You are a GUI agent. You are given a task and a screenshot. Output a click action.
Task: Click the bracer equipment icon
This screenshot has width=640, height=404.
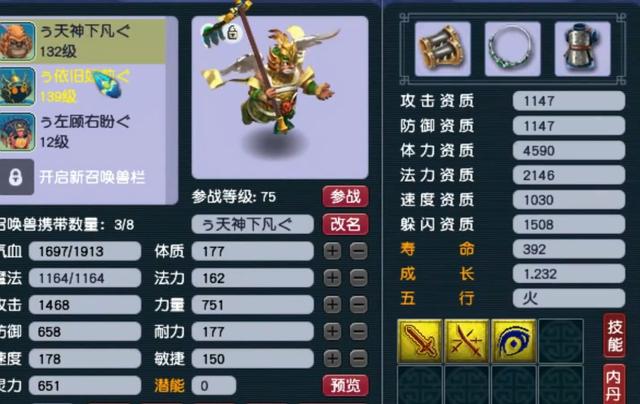pos(443,49)
